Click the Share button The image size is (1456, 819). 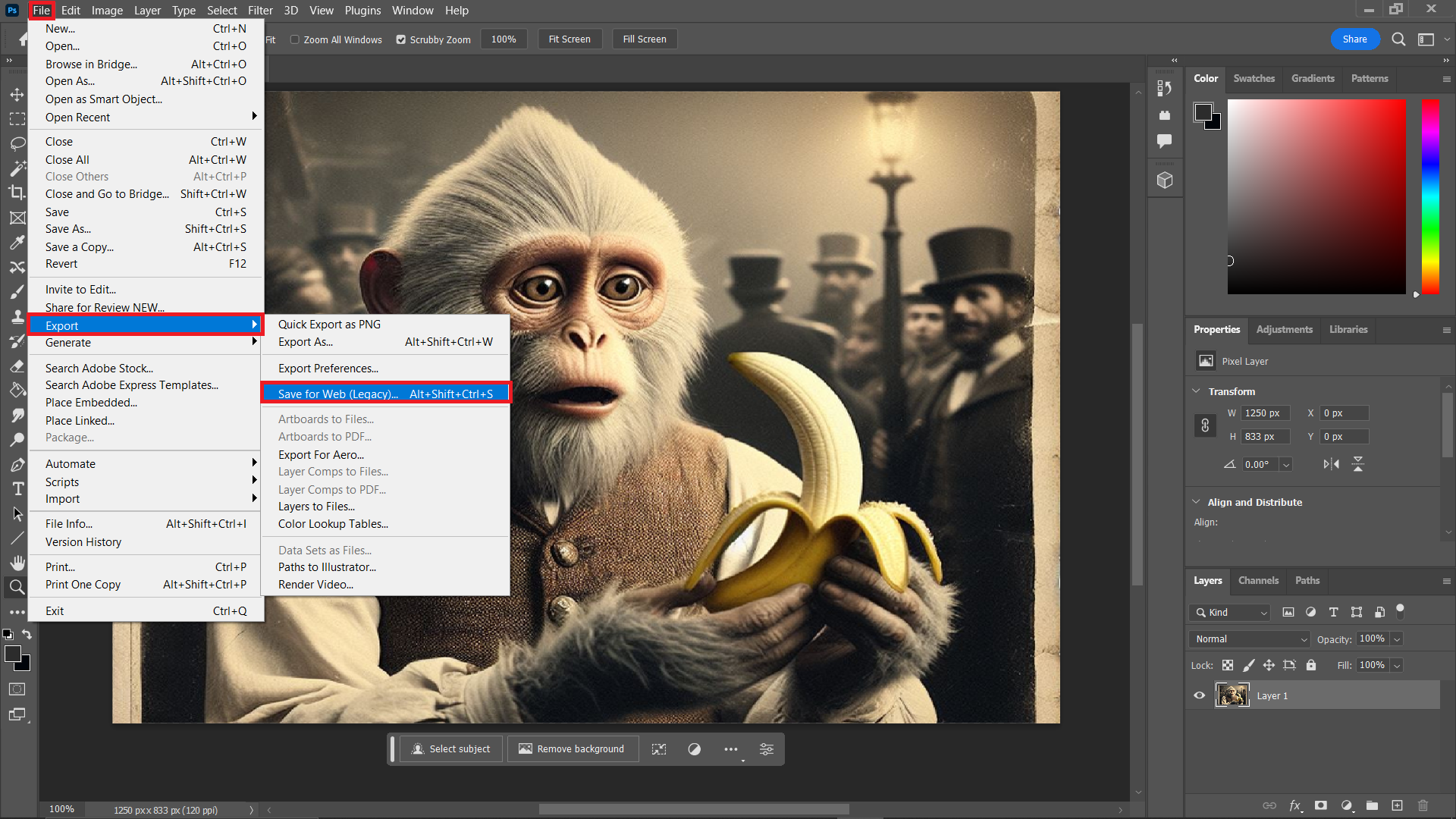tap(1355, 39)
